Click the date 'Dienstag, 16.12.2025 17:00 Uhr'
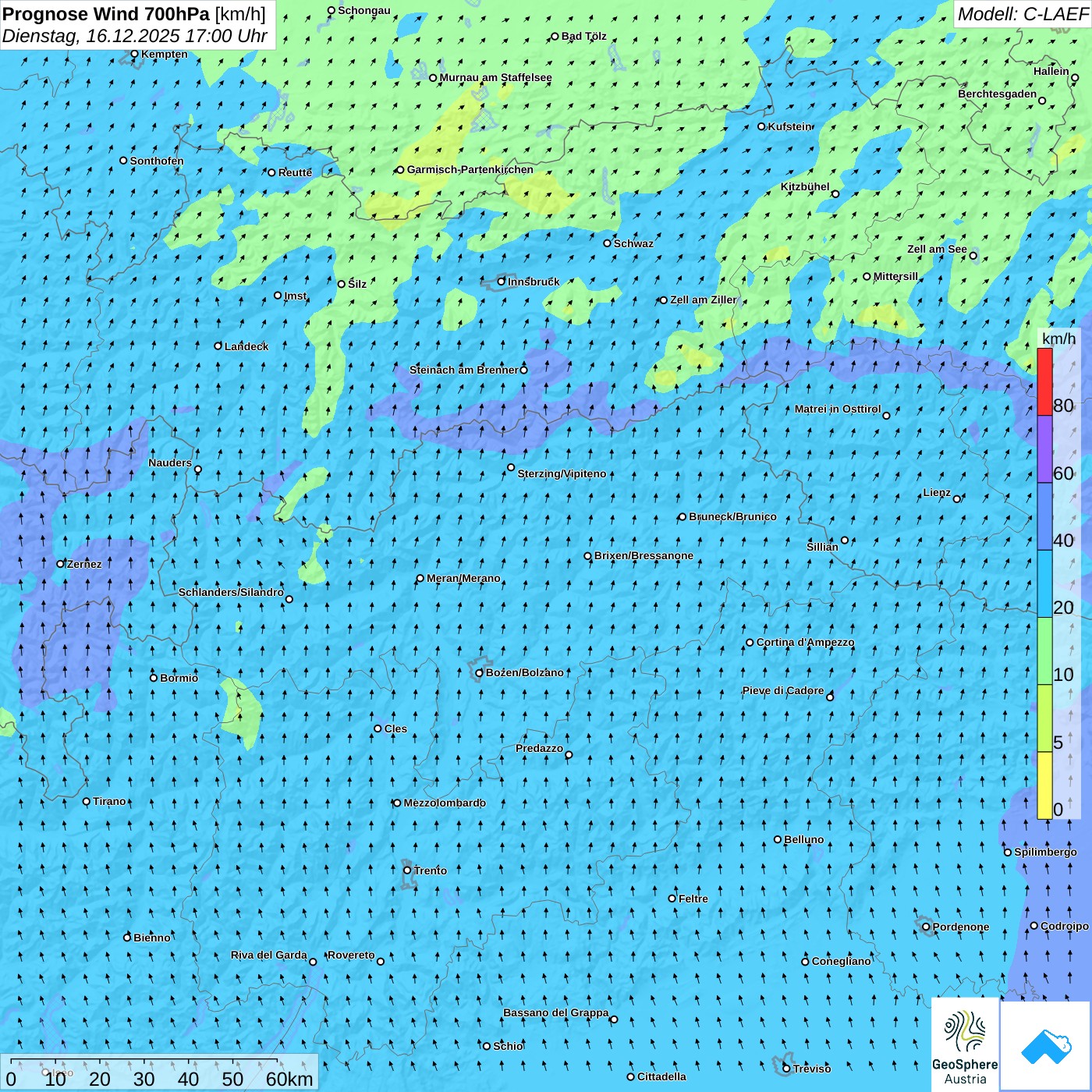 coord(135,36)
